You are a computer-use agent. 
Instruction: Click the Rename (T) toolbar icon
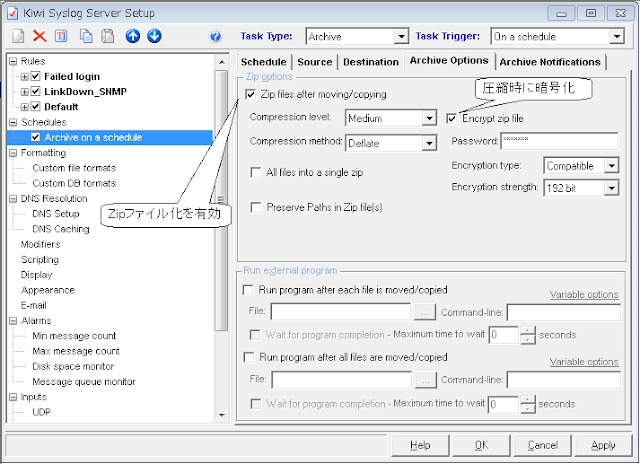tap(61, 36)
